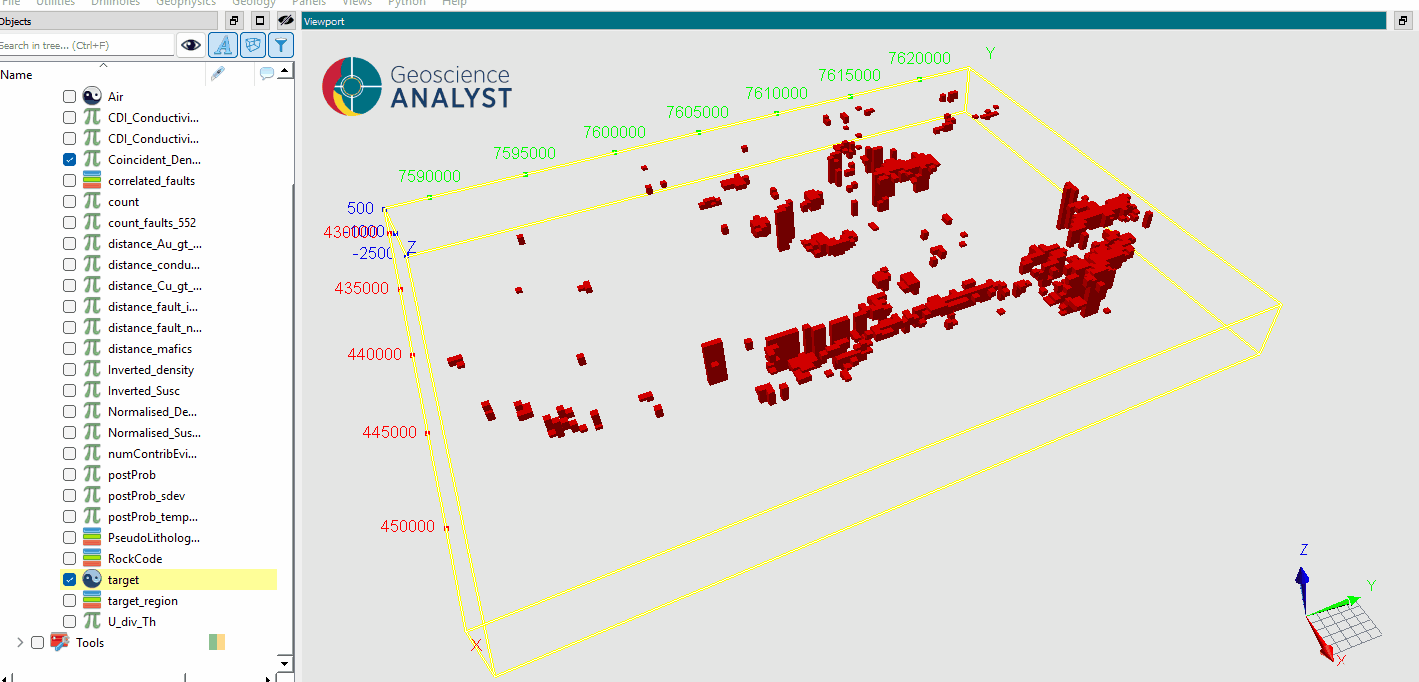Open the Utilities menu
1419x682 pixels.
(55, 3)
